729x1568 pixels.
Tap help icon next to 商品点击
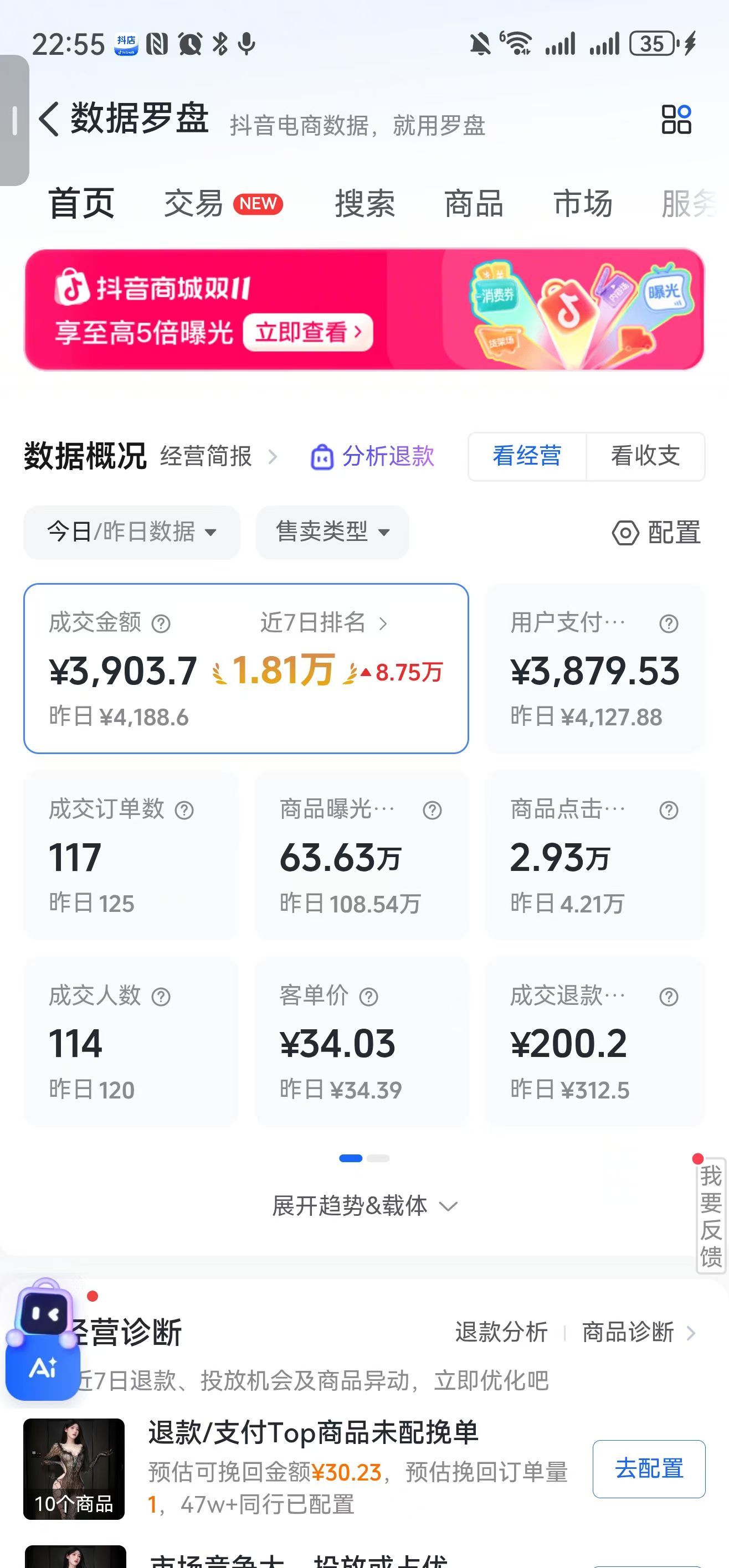point(669,810)
